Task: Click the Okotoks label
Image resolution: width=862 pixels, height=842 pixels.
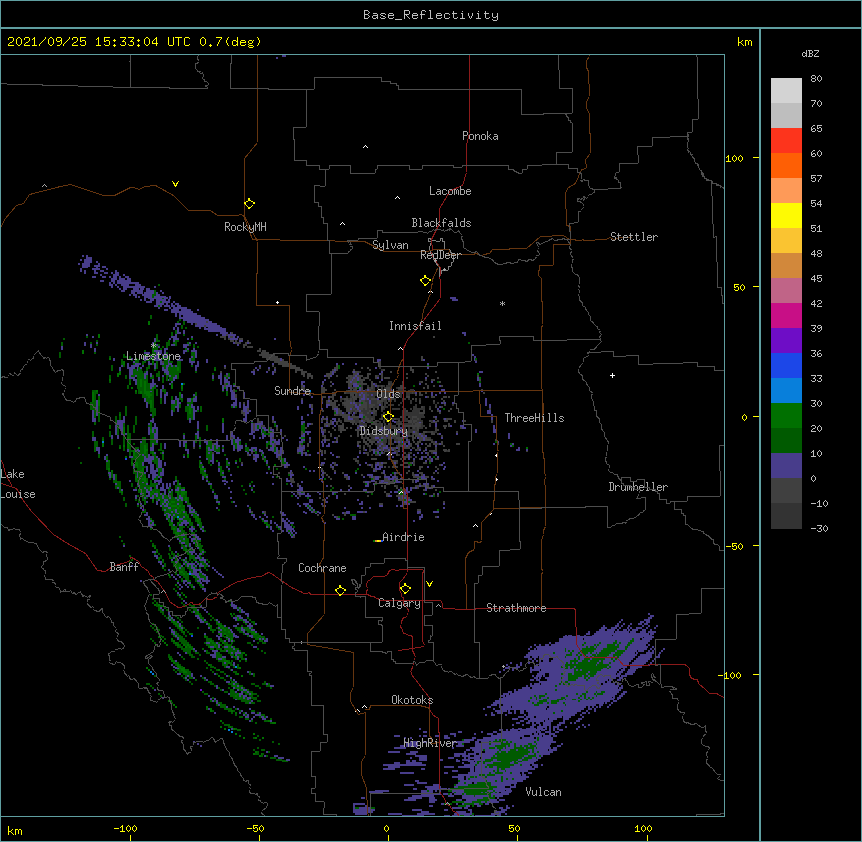Action: 412,700
